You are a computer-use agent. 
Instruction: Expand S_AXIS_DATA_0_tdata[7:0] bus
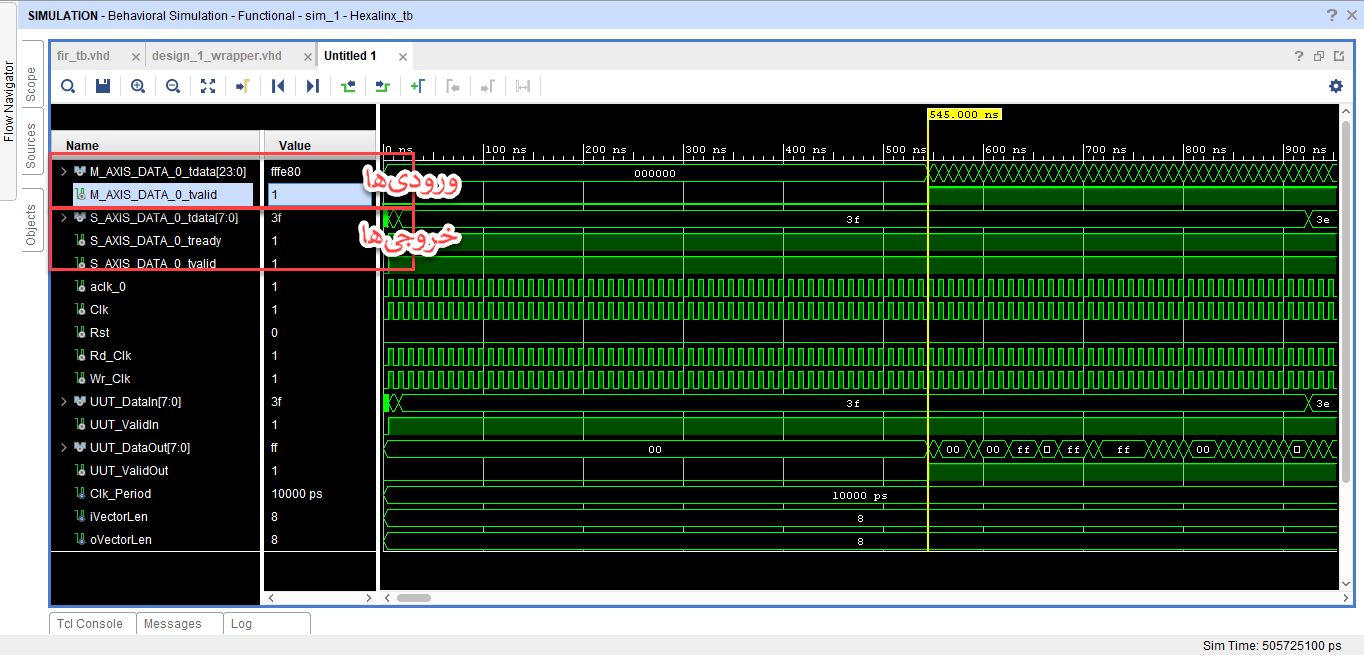(x=64, y=218)
